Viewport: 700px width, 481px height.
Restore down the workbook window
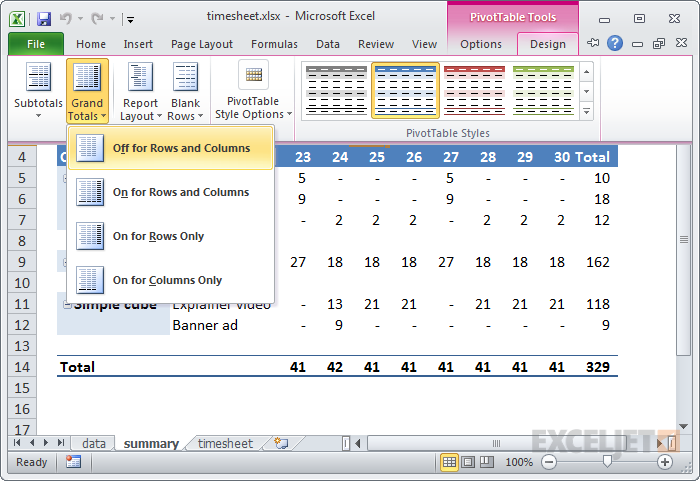tap(659, 43)
